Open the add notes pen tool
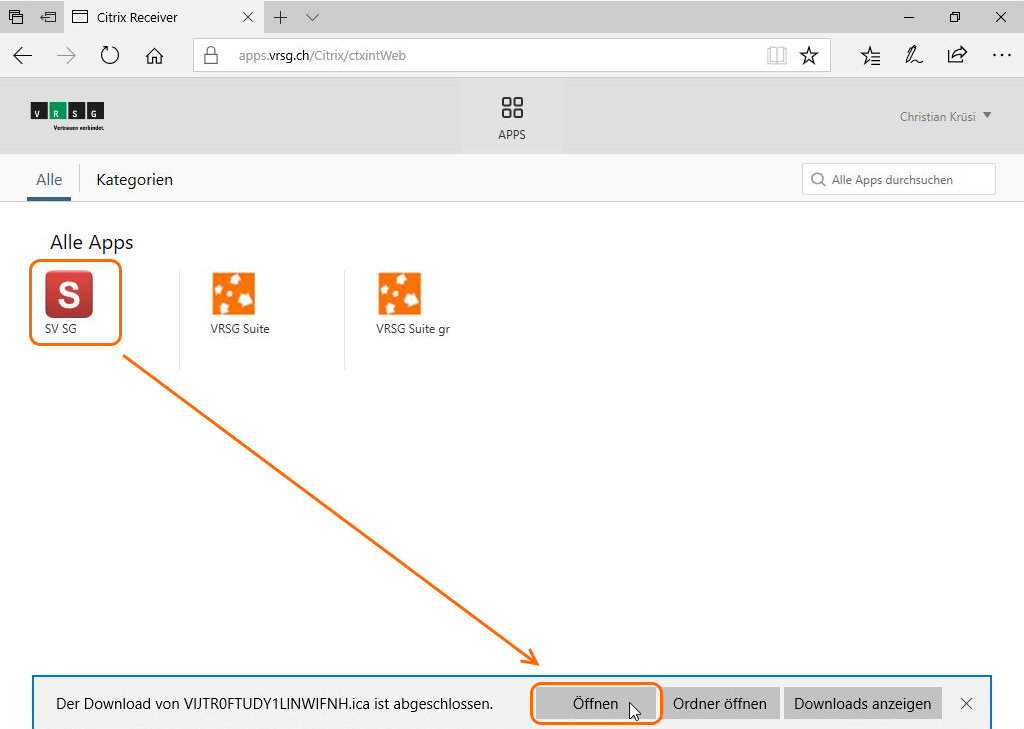 tap(913, 56)
